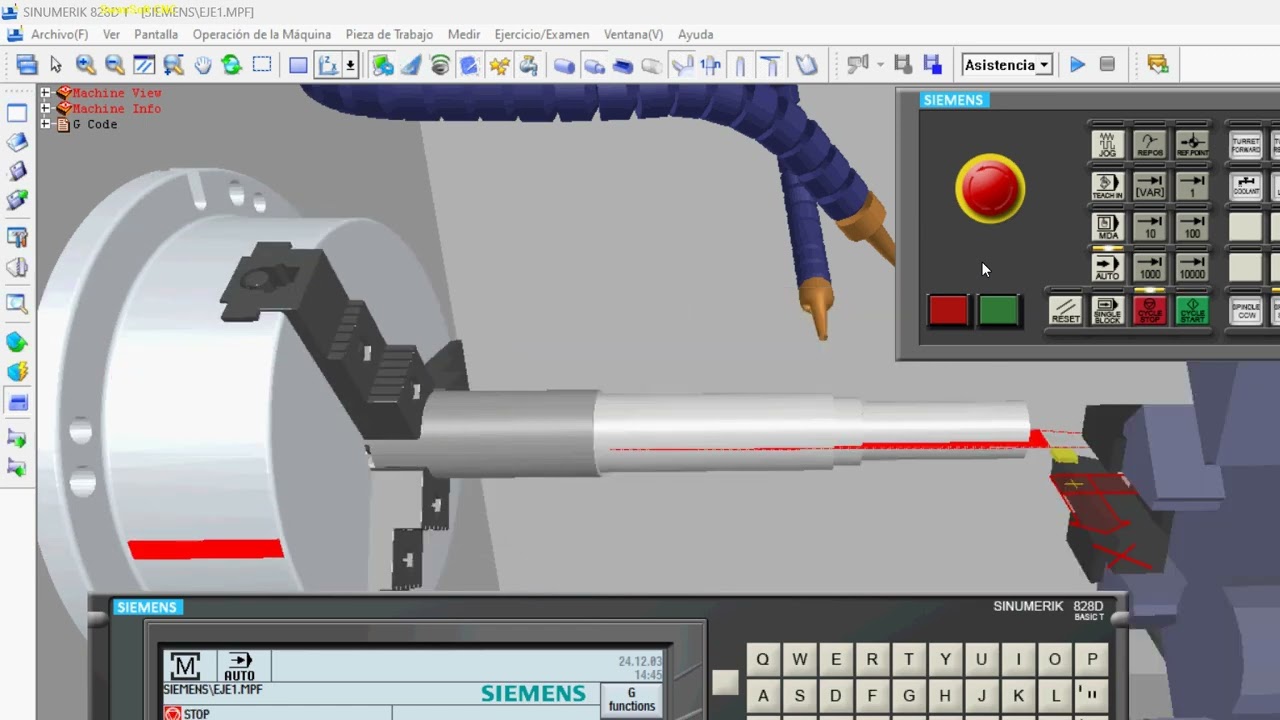Click the M machine area icon on screen

(185, 666)
